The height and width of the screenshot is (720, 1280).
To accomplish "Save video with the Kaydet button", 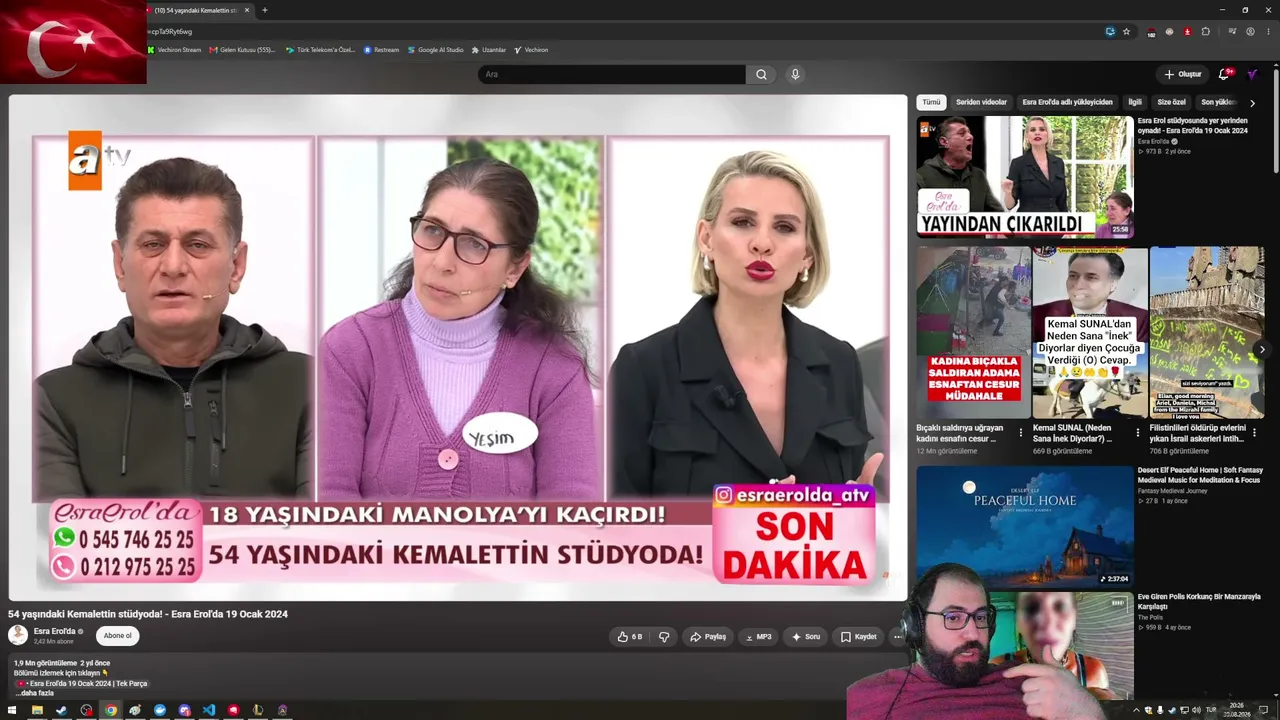I will (x=859, y=637).
